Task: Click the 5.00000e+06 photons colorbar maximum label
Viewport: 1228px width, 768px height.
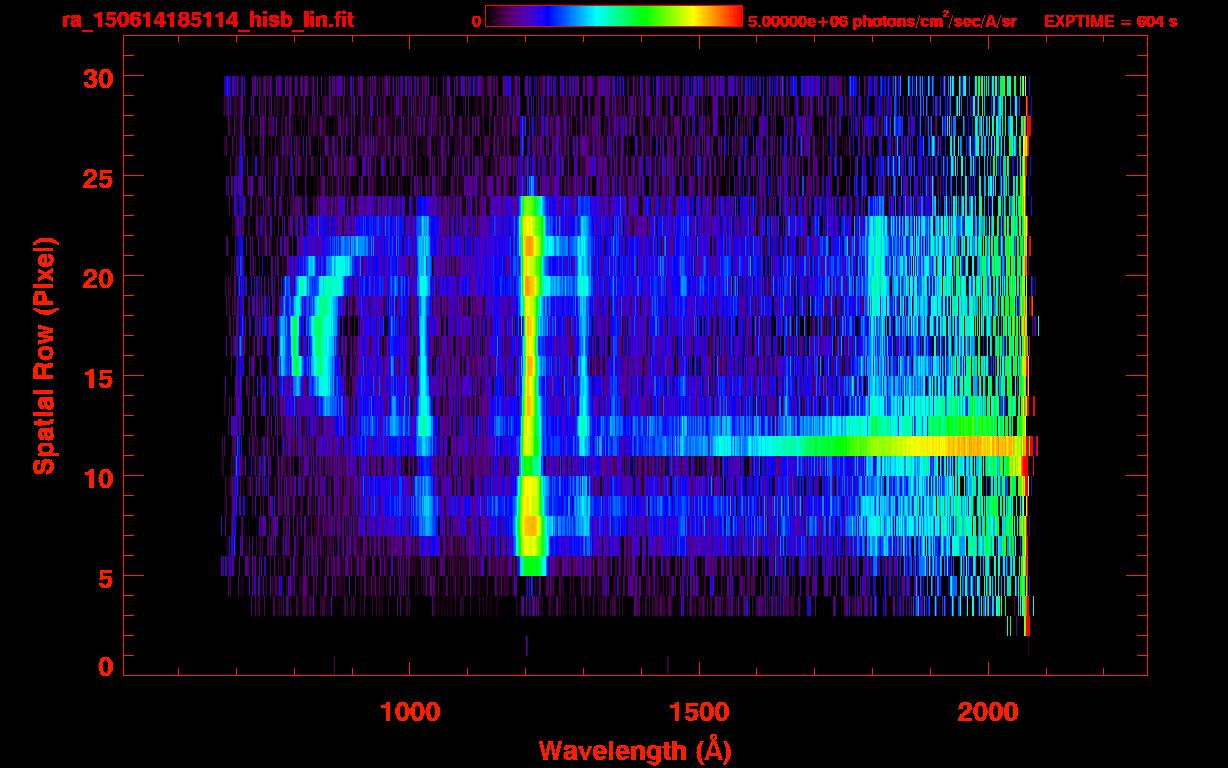Action: click(x=881, y=21)
